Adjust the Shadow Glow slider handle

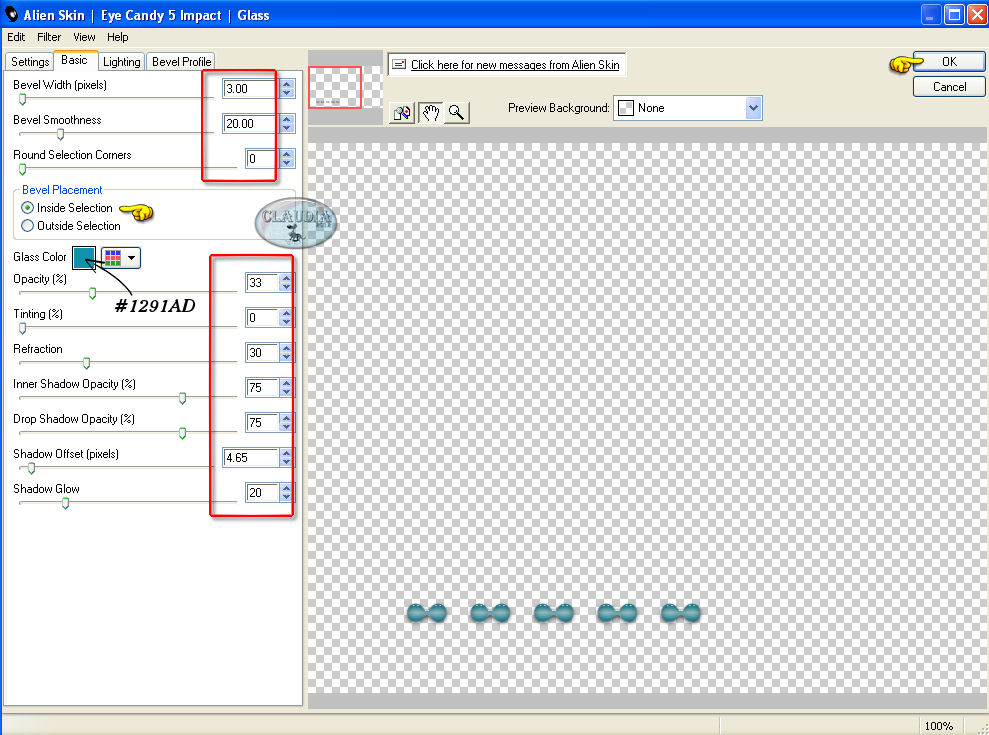click(x=66, y=503)
